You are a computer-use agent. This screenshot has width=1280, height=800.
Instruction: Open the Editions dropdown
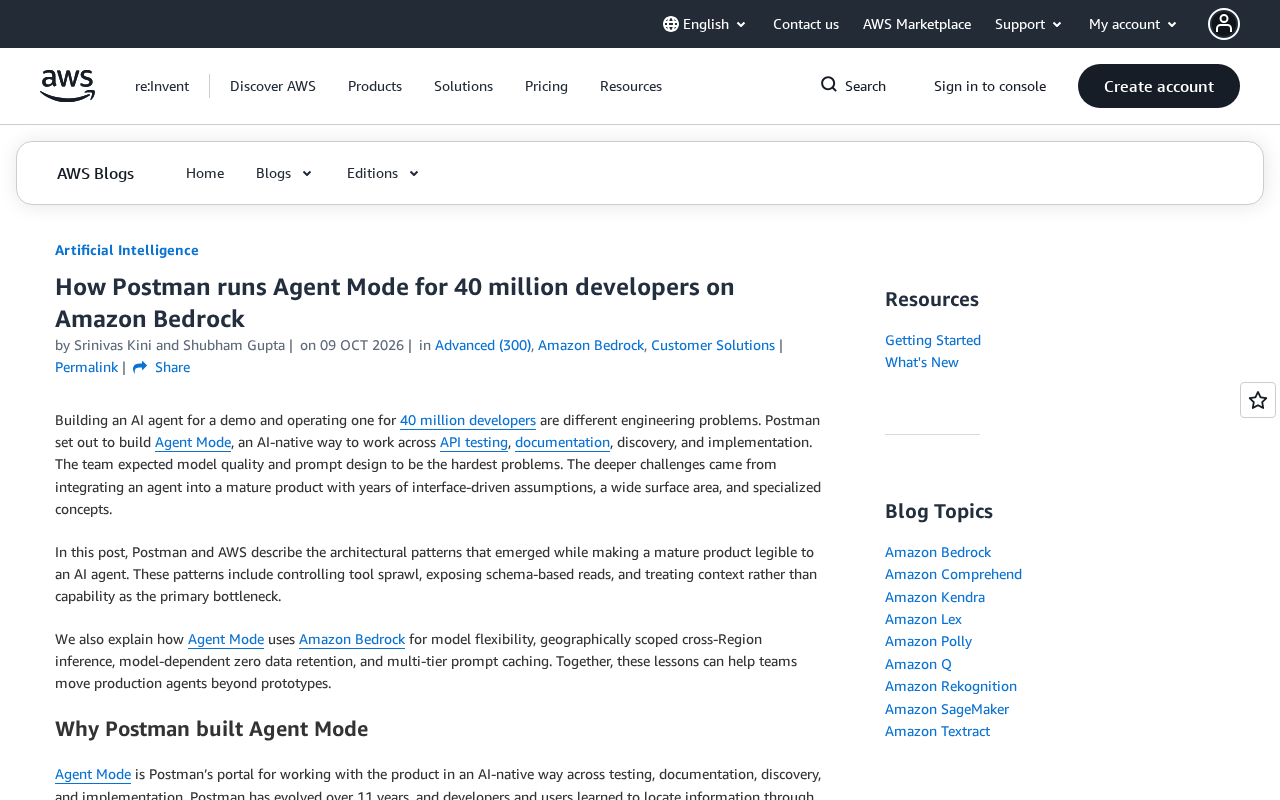[383, 173]
